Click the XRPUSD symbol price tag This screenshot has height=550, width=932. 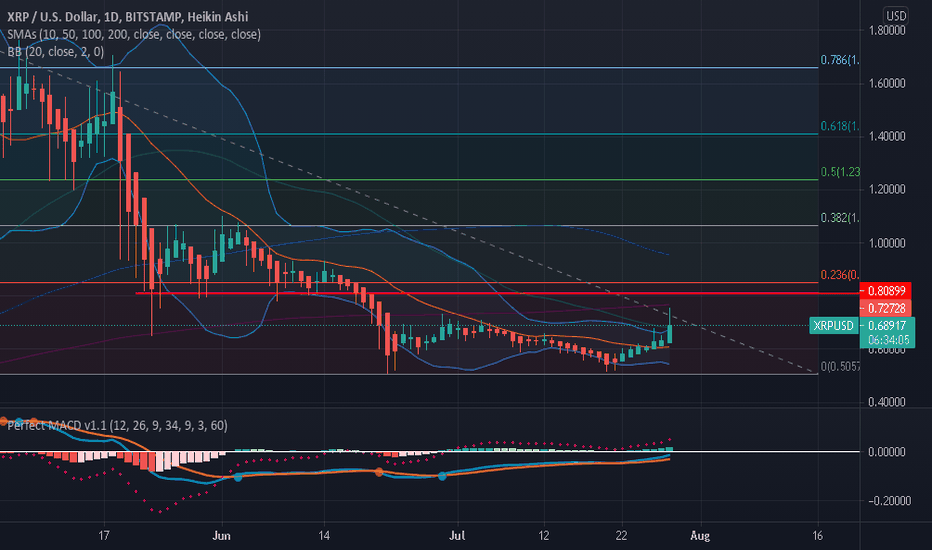833,325
